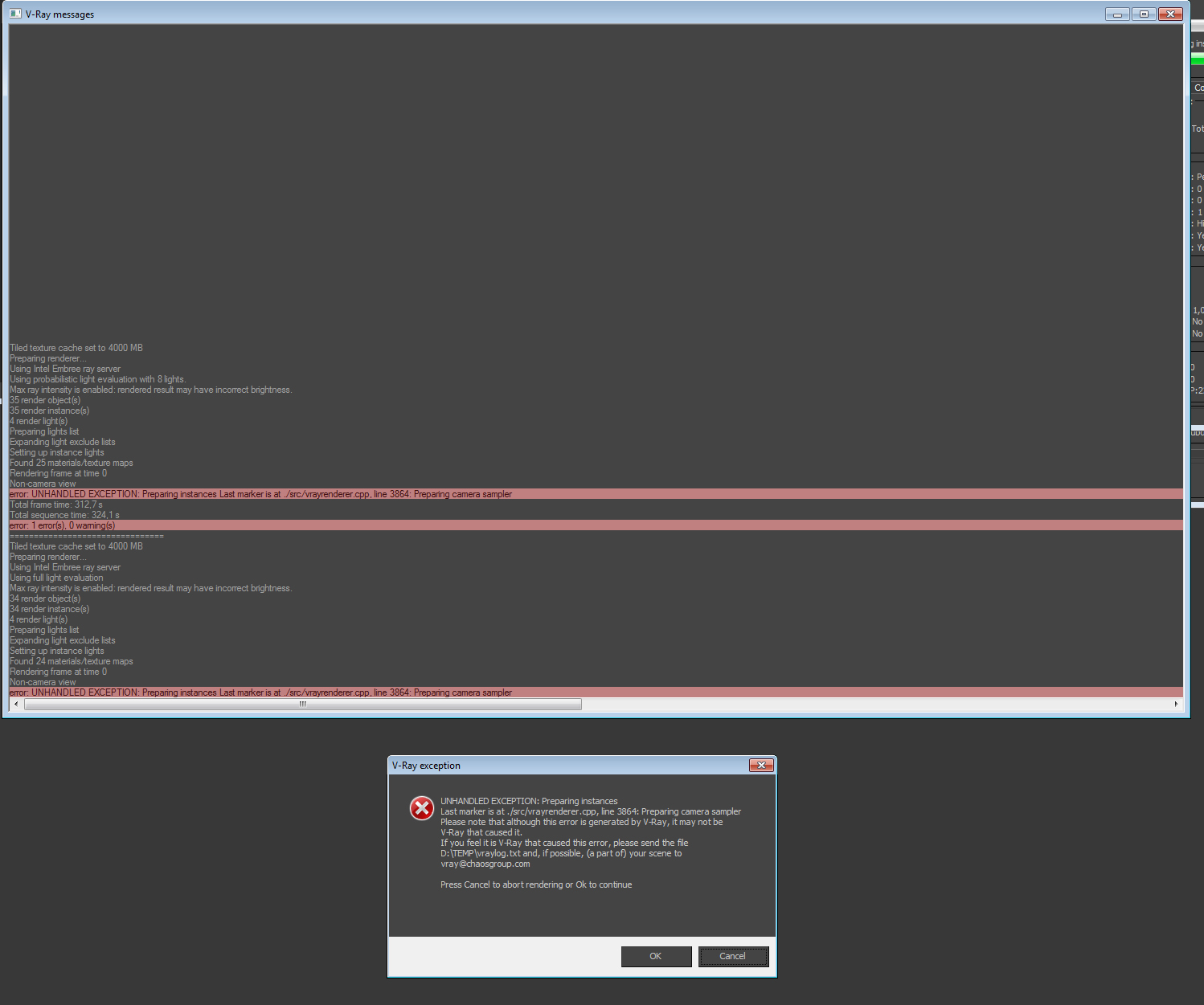Select 'Found 24 materials/texture maps' line
This screenshot has width=1204, height=1005.
click(x=72, y=661)
